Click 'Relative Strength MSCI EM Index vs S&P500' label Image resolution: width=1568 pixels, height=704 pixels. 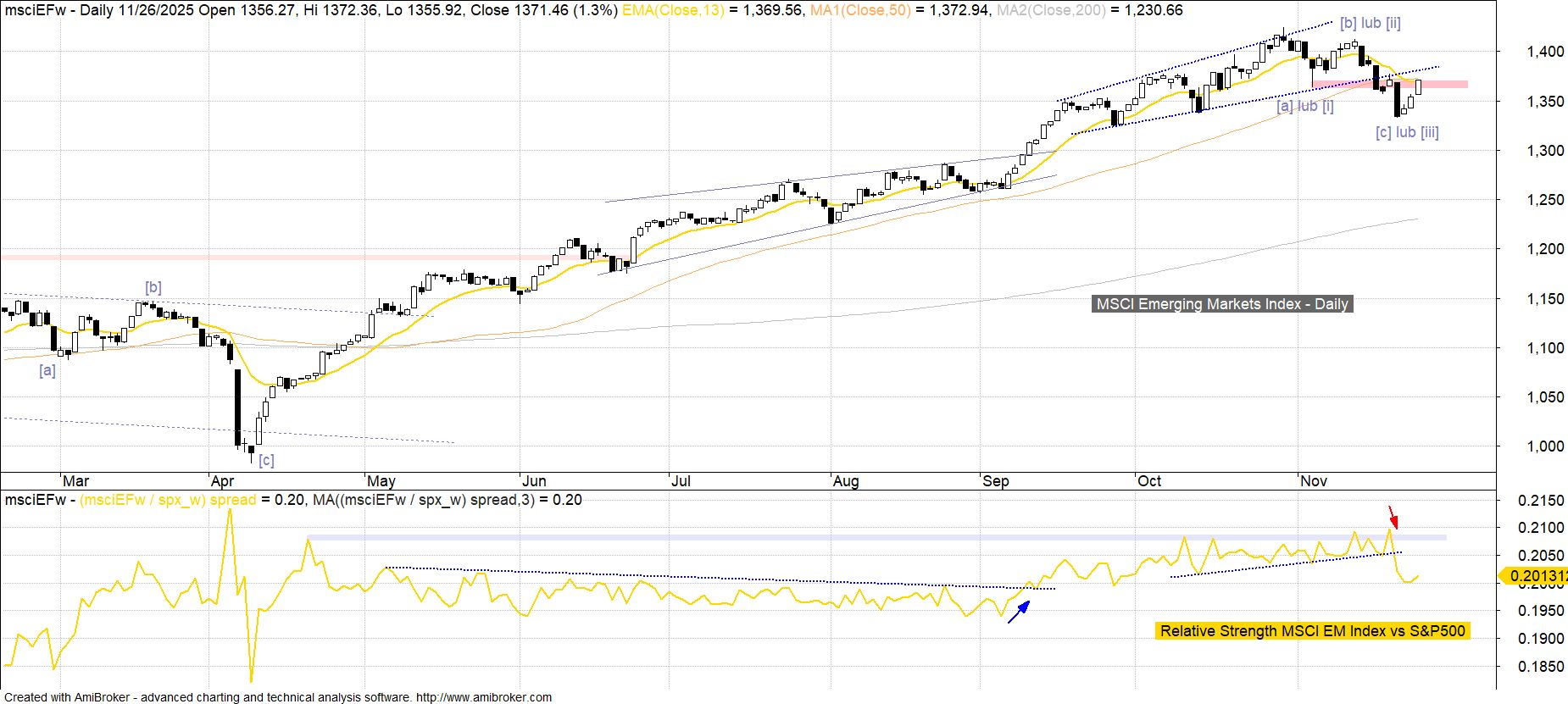point(1311,631)
